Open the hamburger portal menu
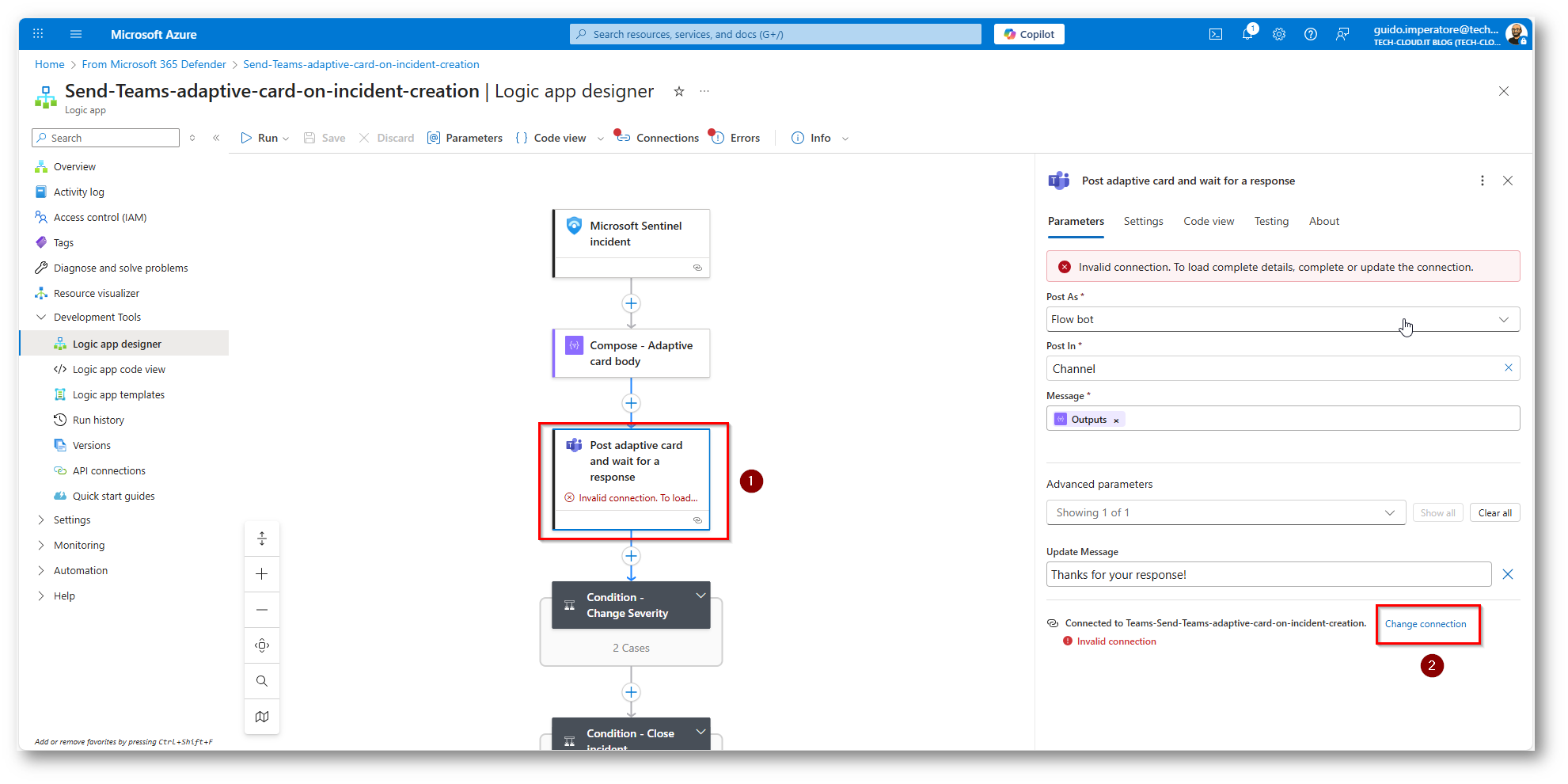This screenshot has height=784, width=1568. (76, 34)
